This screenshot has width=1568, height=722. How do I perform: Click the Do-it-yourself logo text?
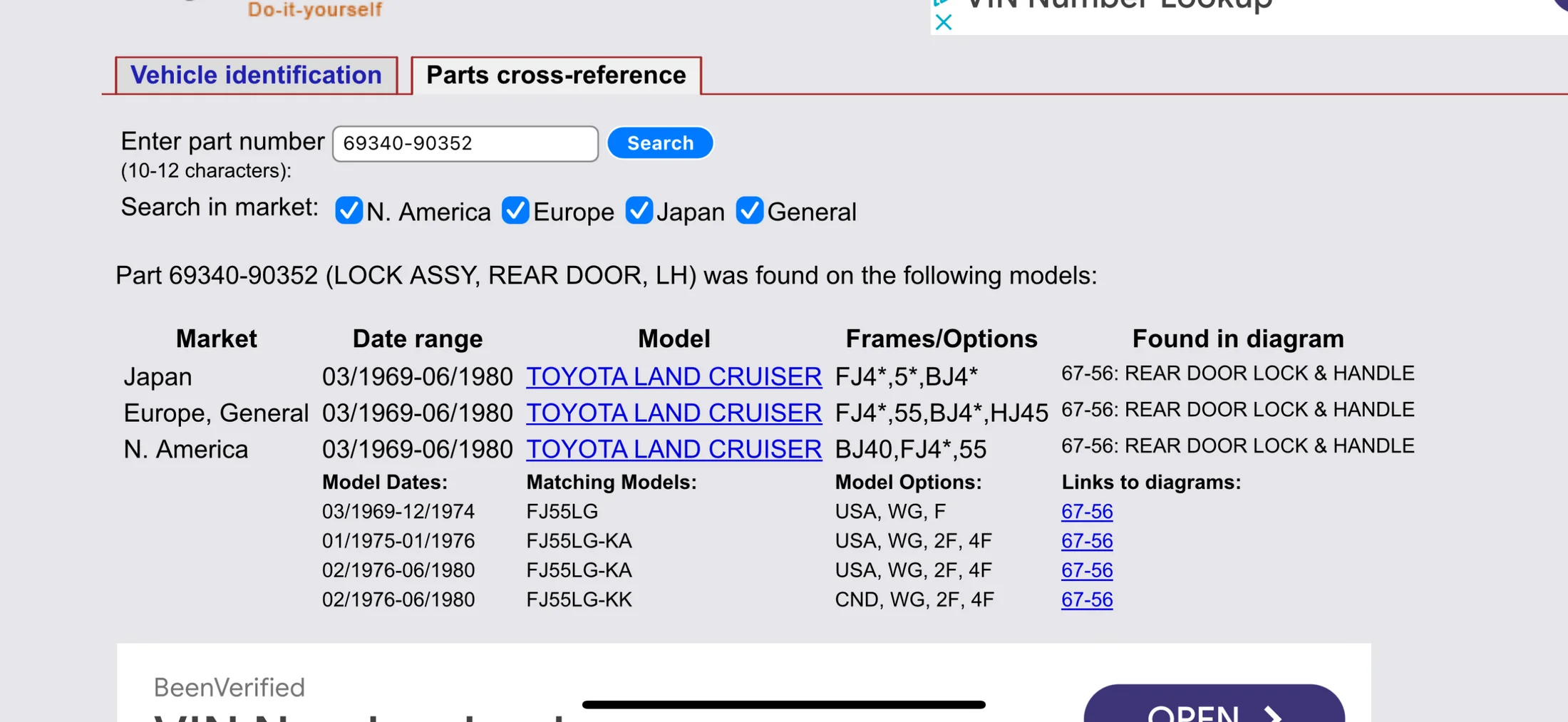click(x=314, y=10)
